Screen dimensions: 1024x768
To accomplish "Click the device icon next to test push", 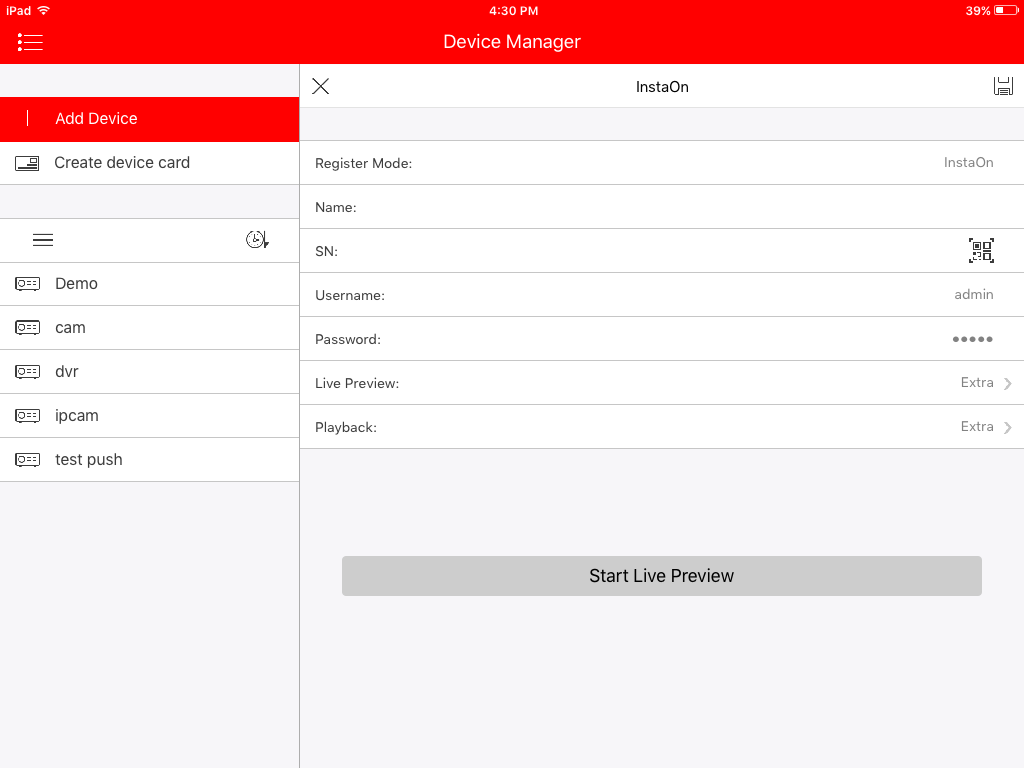I will [x=27, y=460].
